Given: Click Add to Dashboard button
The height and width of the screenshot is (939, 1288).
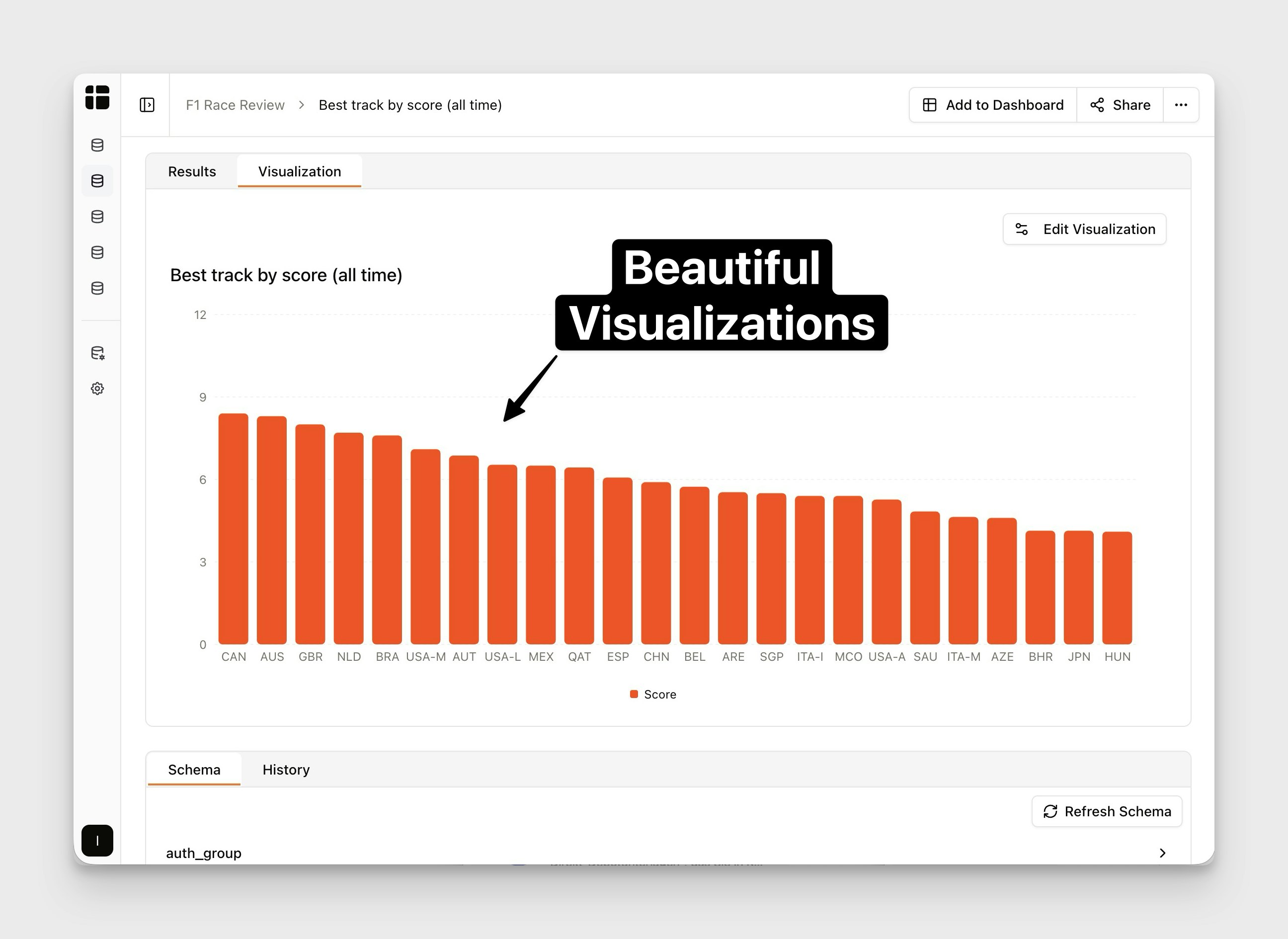Looking at the screenshot, I should point(992,105).
